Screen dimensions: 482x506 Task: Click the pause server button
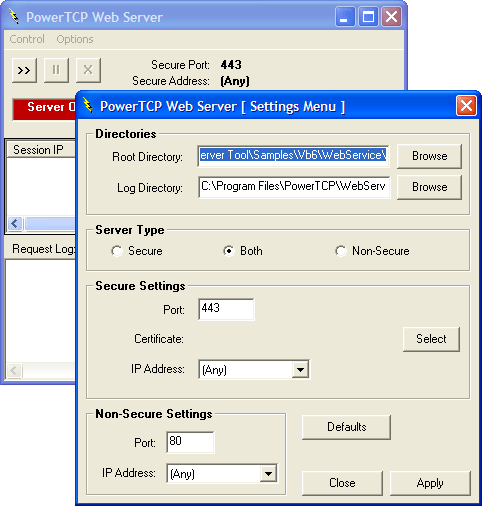tap(56, 70)
